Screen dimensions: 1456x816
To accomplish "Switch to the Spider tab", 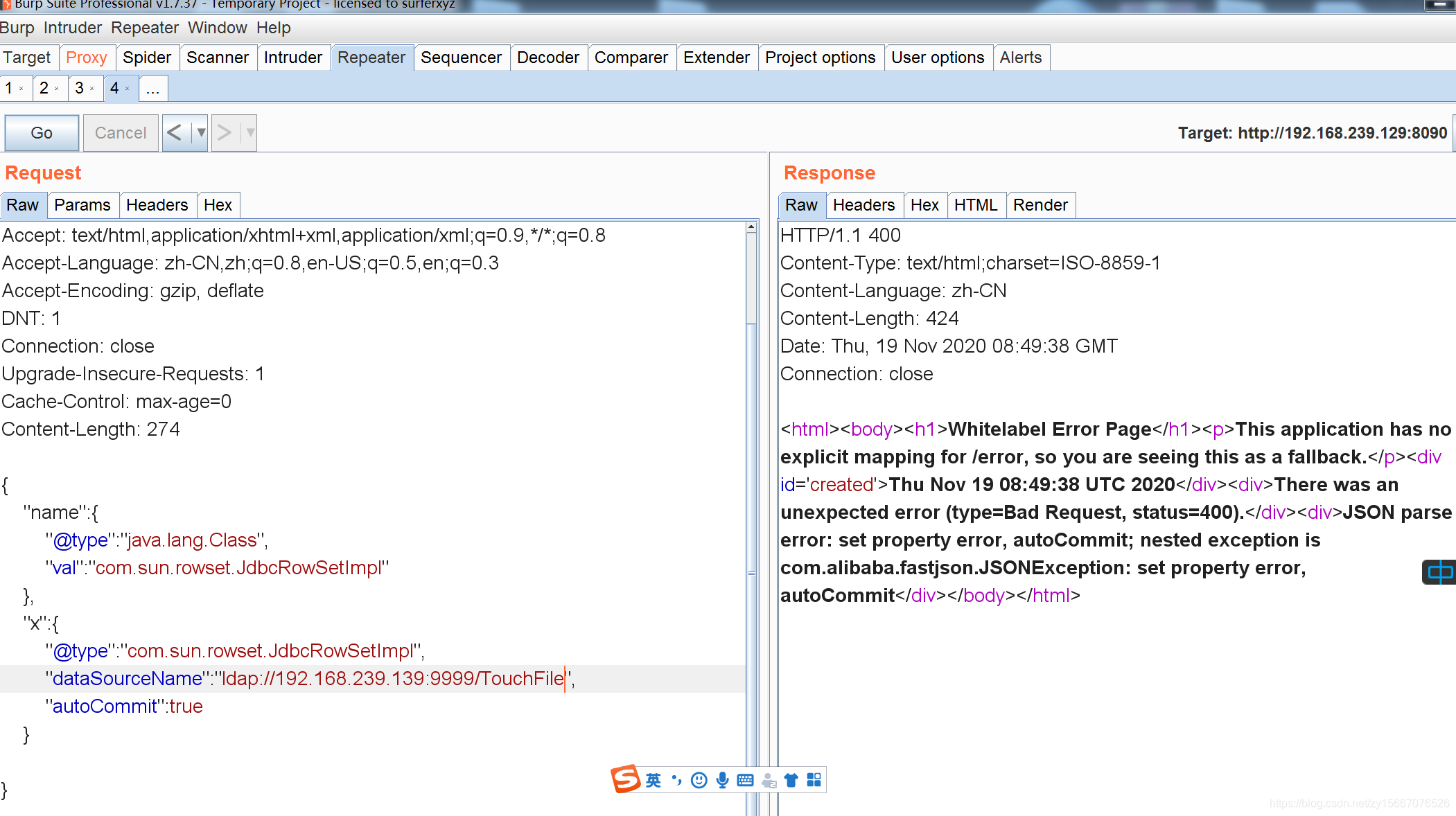I will tap(147, 57).
